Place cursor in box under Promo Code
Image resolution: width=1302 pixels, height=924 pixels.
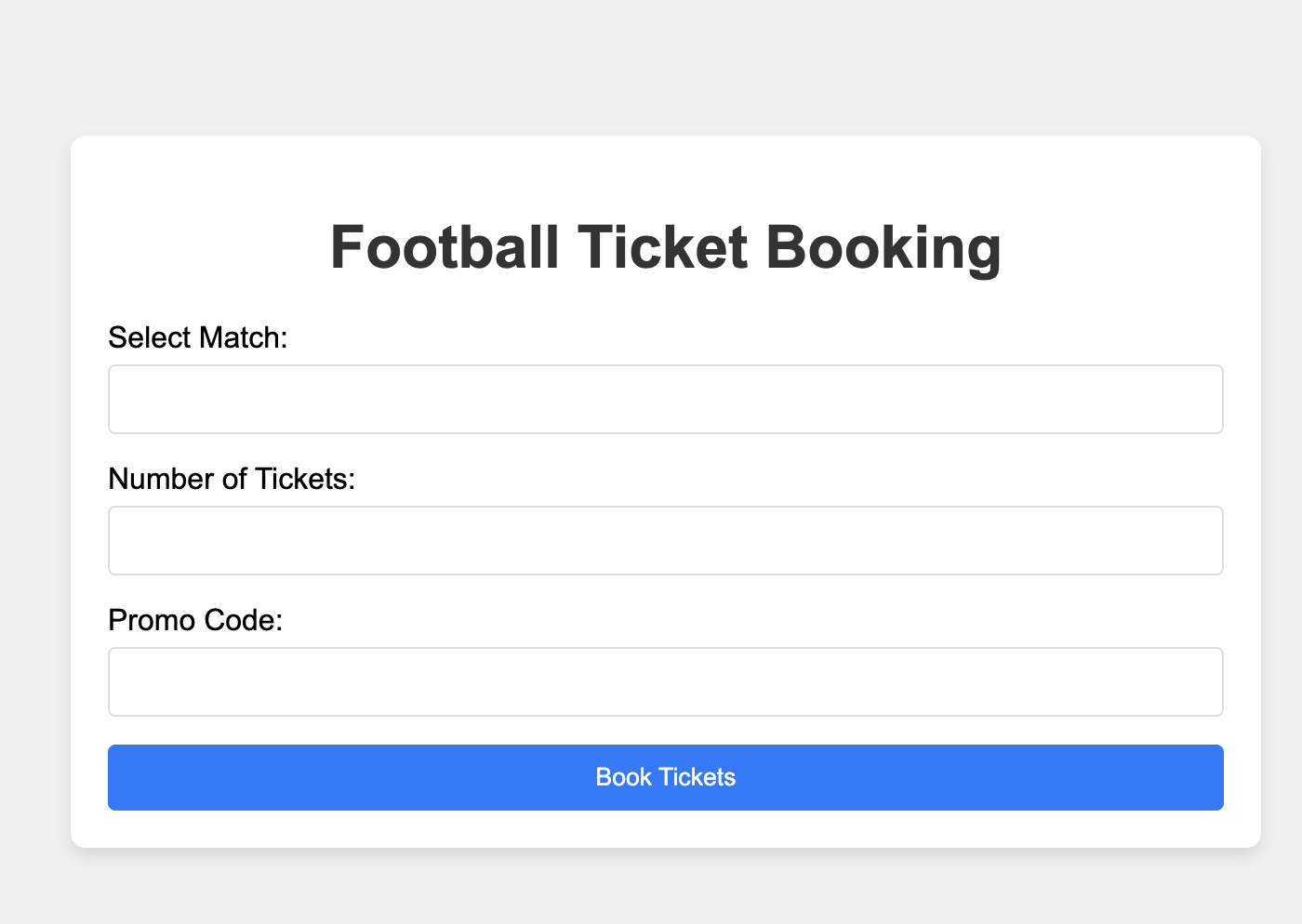[x=665, y=681]
